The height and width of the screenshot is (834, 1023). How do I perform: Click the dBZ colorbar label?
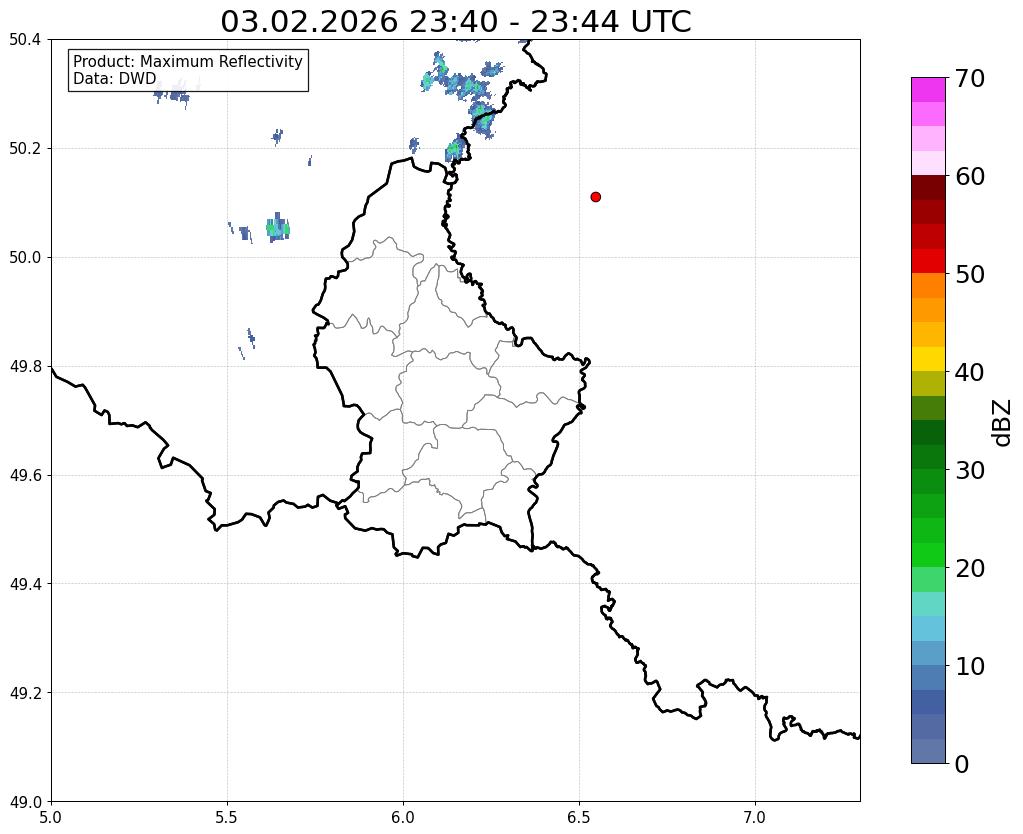coord(1002,423)
